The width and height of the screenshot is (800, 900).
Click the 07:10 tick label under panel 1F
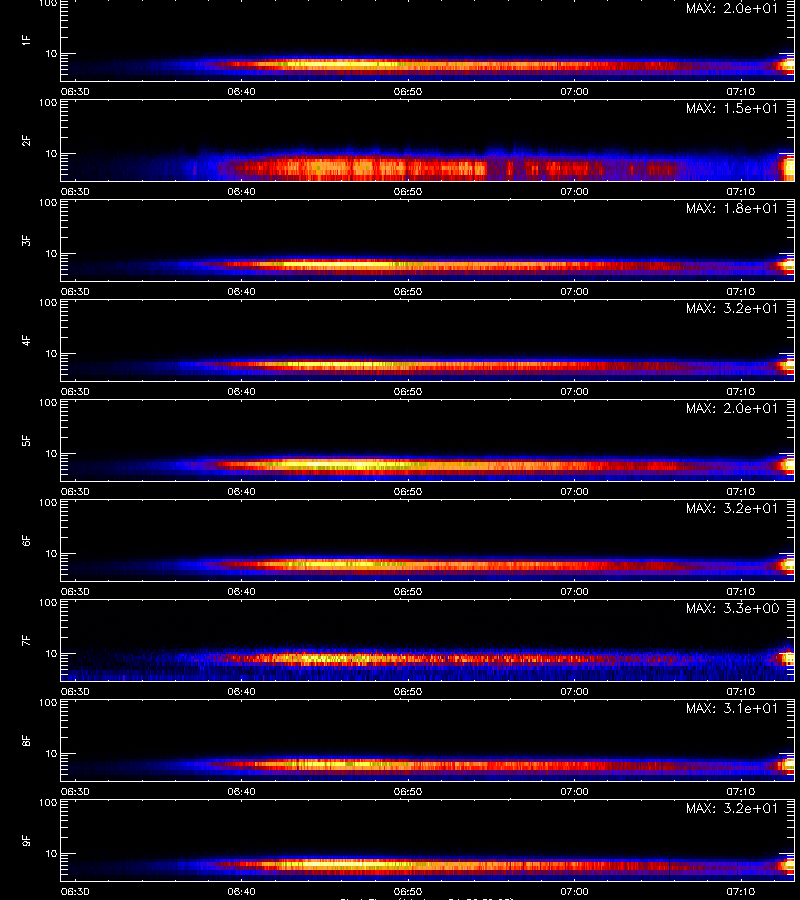click(x=741, y=91)
